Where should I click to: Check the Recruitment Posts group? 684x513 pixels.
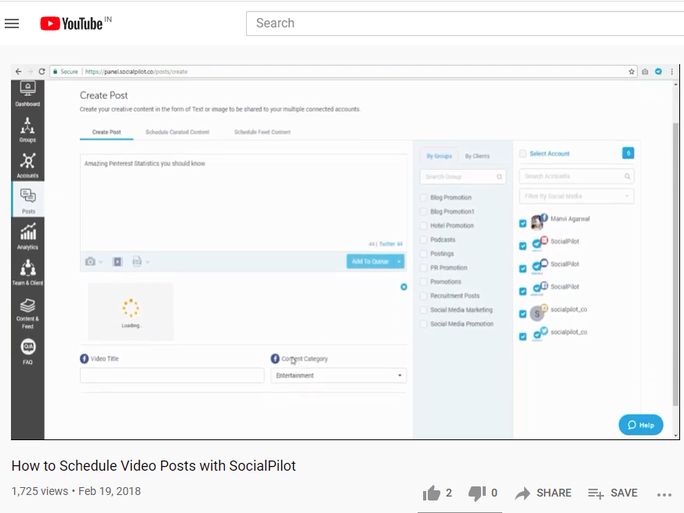(423, 296)
